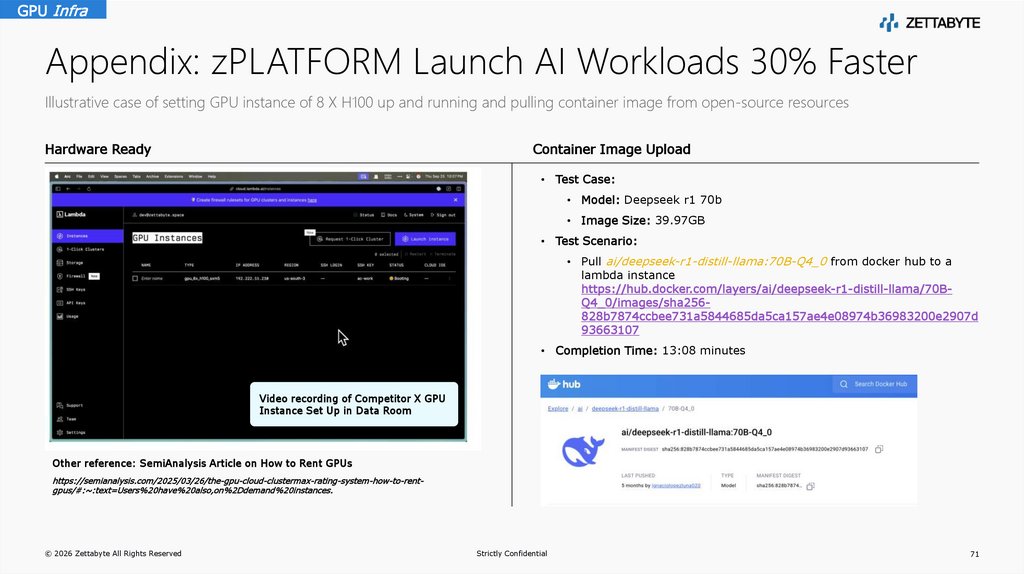Open the View menu in menu bar
Viewport: 1024px width, 574px height.
pyautogui.click(x=104, y=176)
